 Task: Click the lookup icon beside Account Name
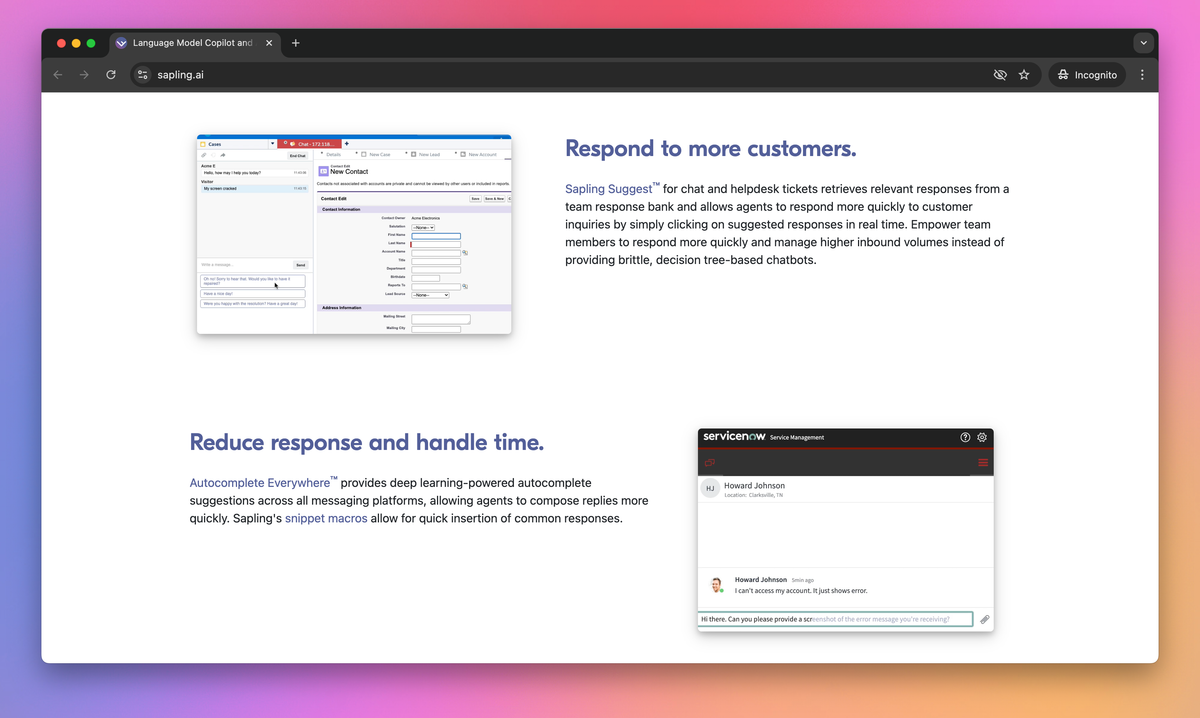coord(465,253)
